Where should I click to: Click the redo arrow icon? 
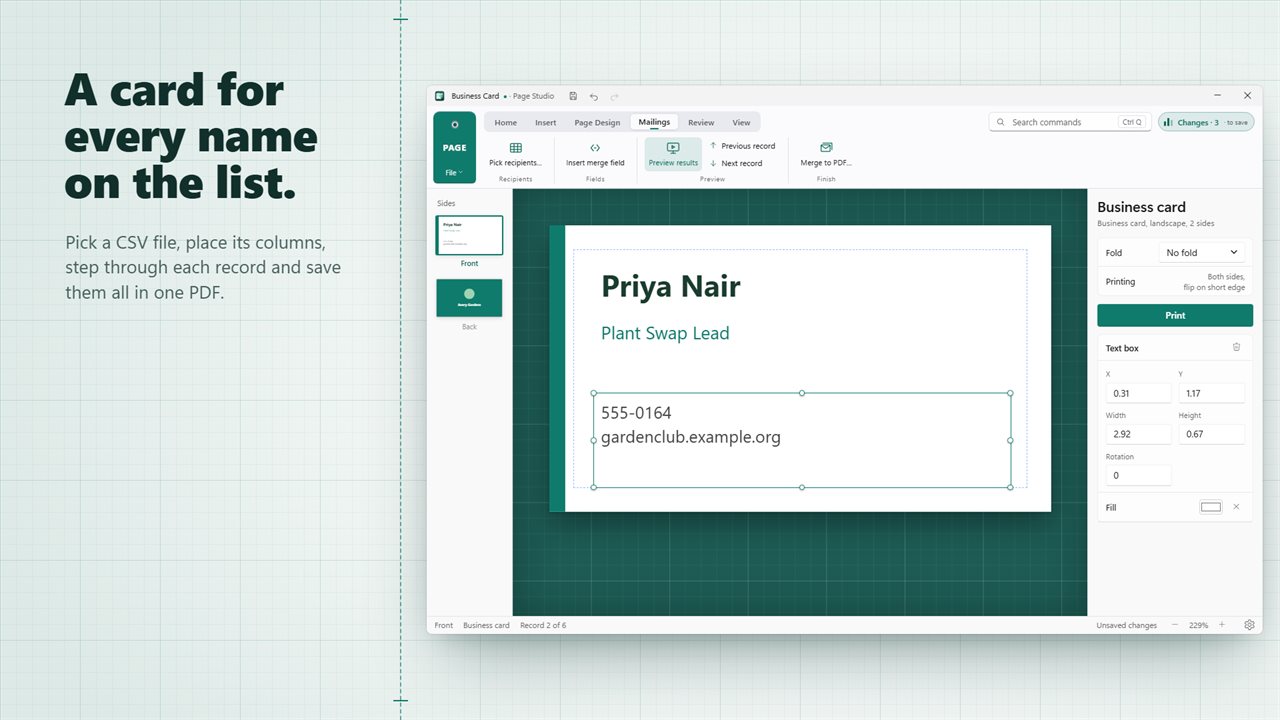[x=614, y=96]
